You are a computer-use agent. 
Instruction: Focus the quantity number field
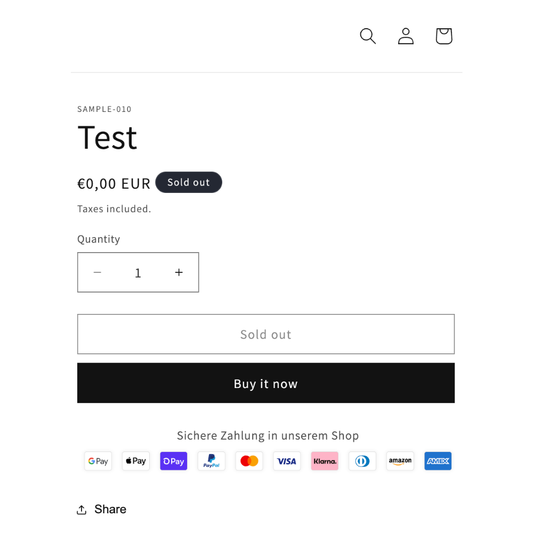pos(138,272)
